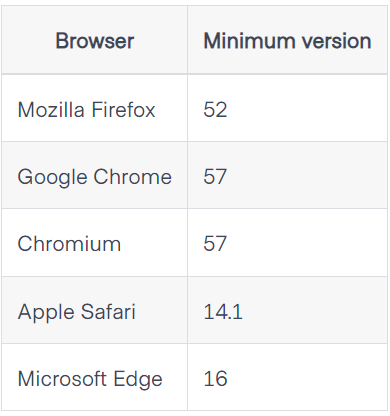Click the word Chrome in second row
This screenshot has height=416, width=390.
point(133,177)
